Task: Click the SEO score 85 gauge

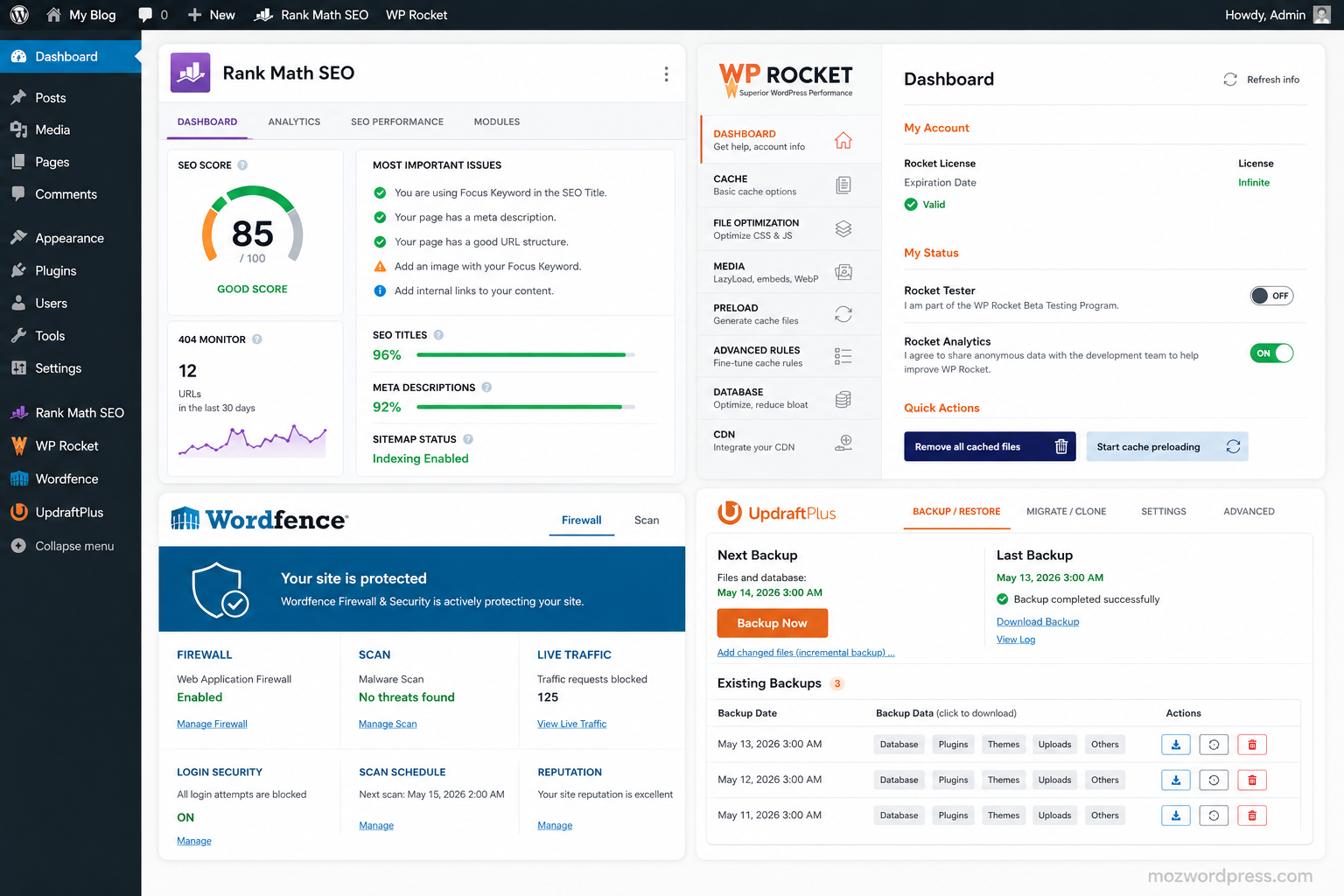Action: coord(253,227)
